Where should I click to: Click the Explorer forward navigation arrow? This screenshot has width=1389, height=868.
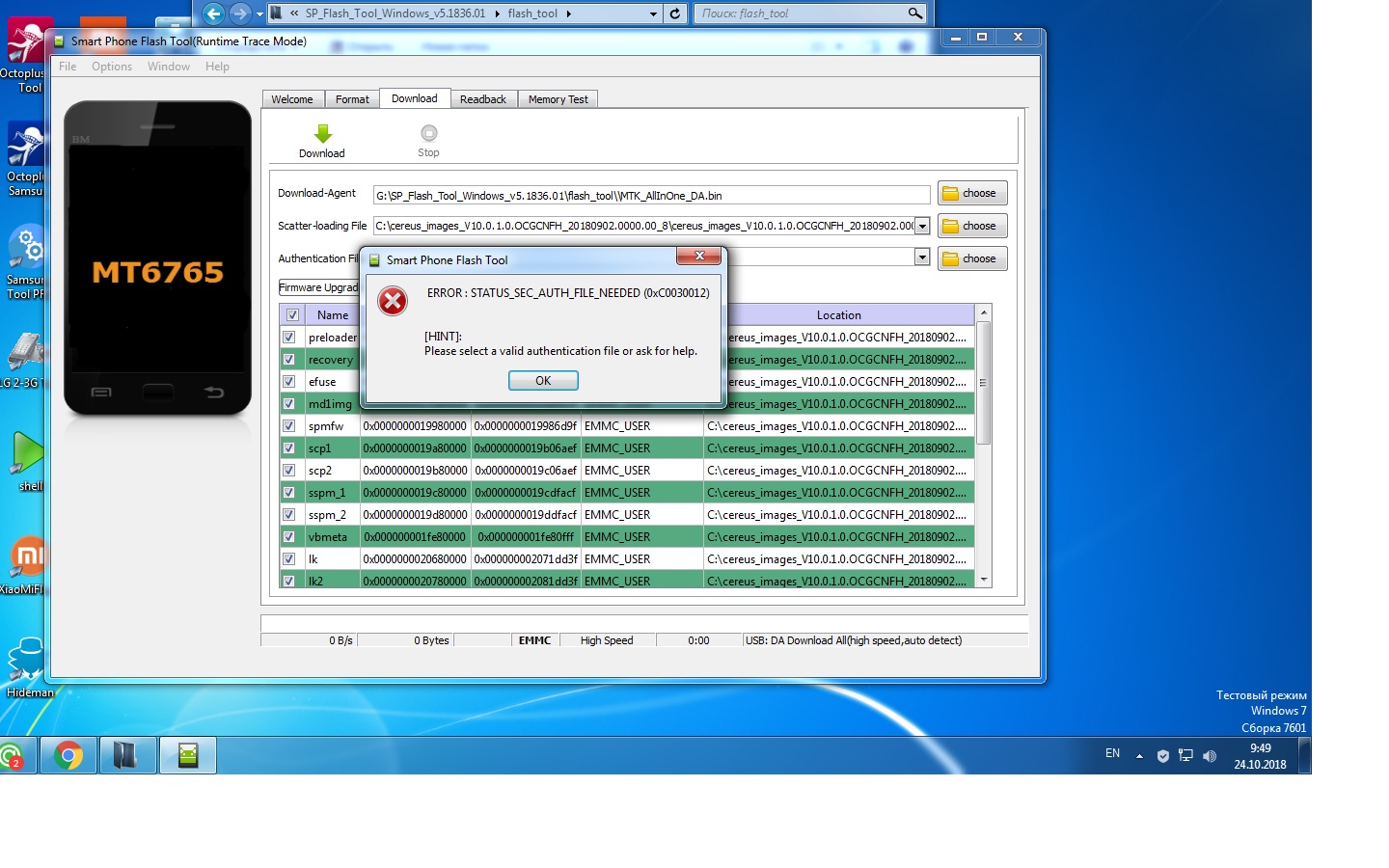pos(240,14)
